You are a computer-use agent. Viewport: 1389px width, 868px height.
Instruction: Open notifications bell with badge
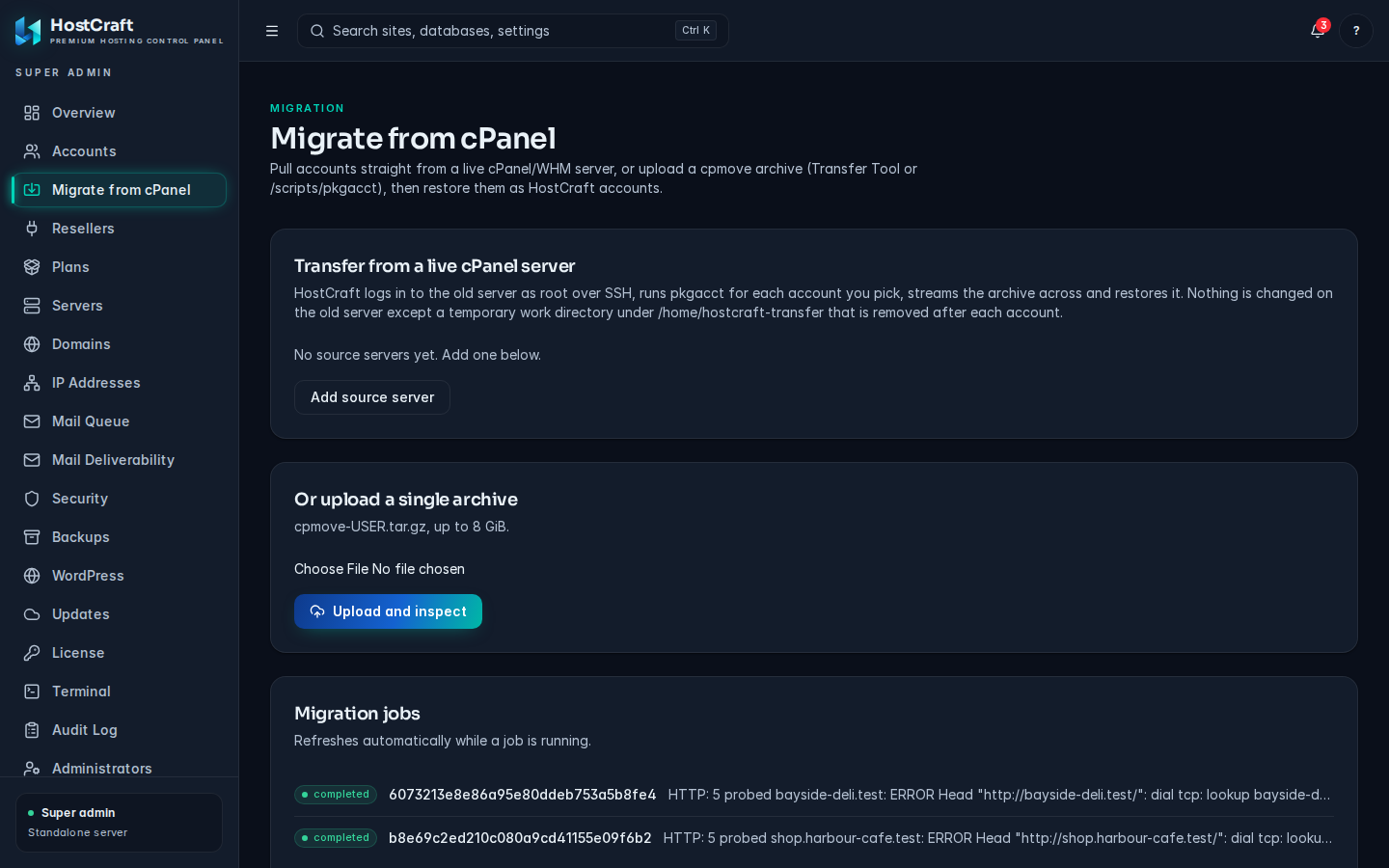[1318, 31]
